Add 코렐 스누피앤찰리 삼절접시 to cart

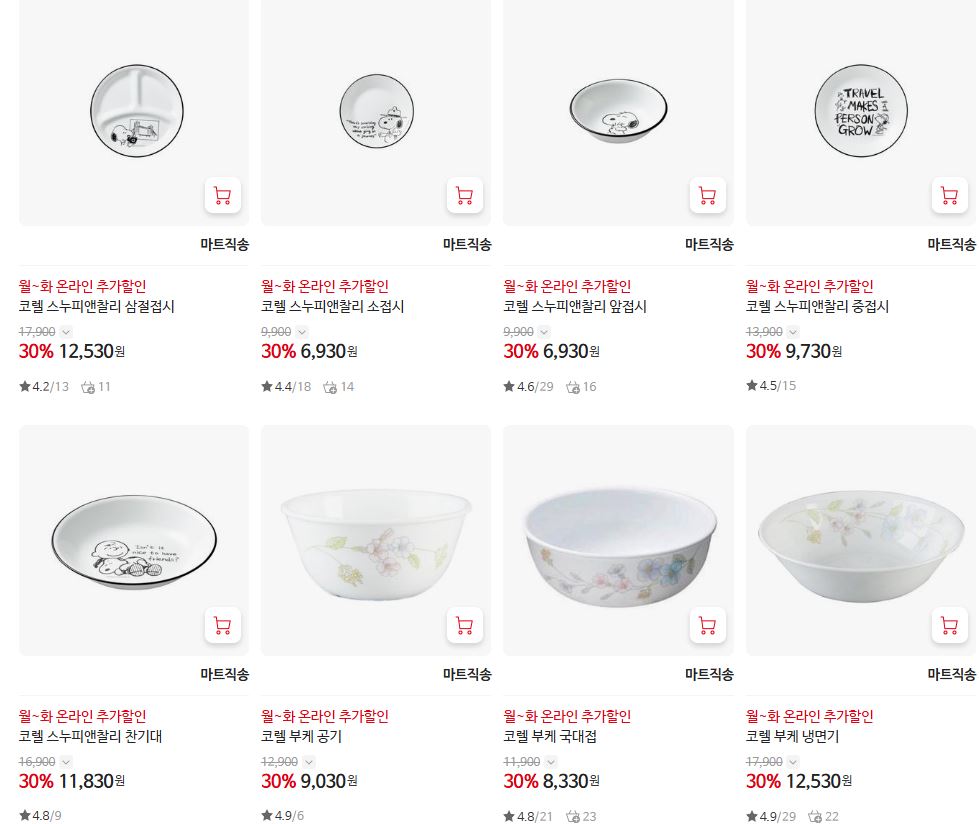pos(223,195)
